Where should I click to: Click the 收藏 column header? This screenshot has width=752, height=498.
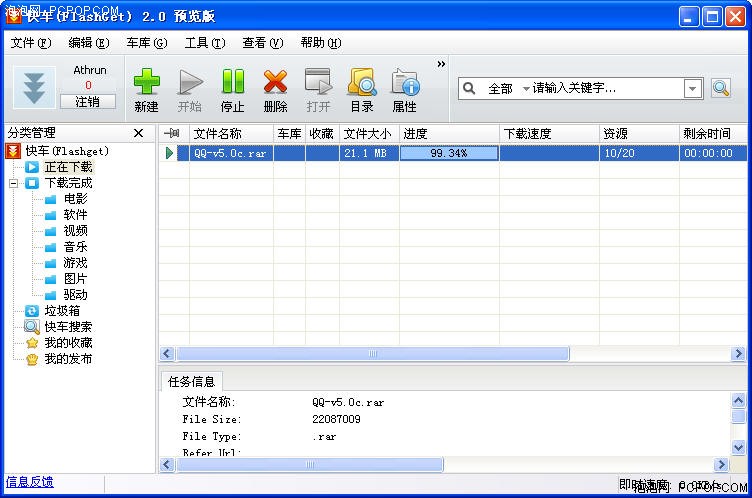click(x=322, y=133)
